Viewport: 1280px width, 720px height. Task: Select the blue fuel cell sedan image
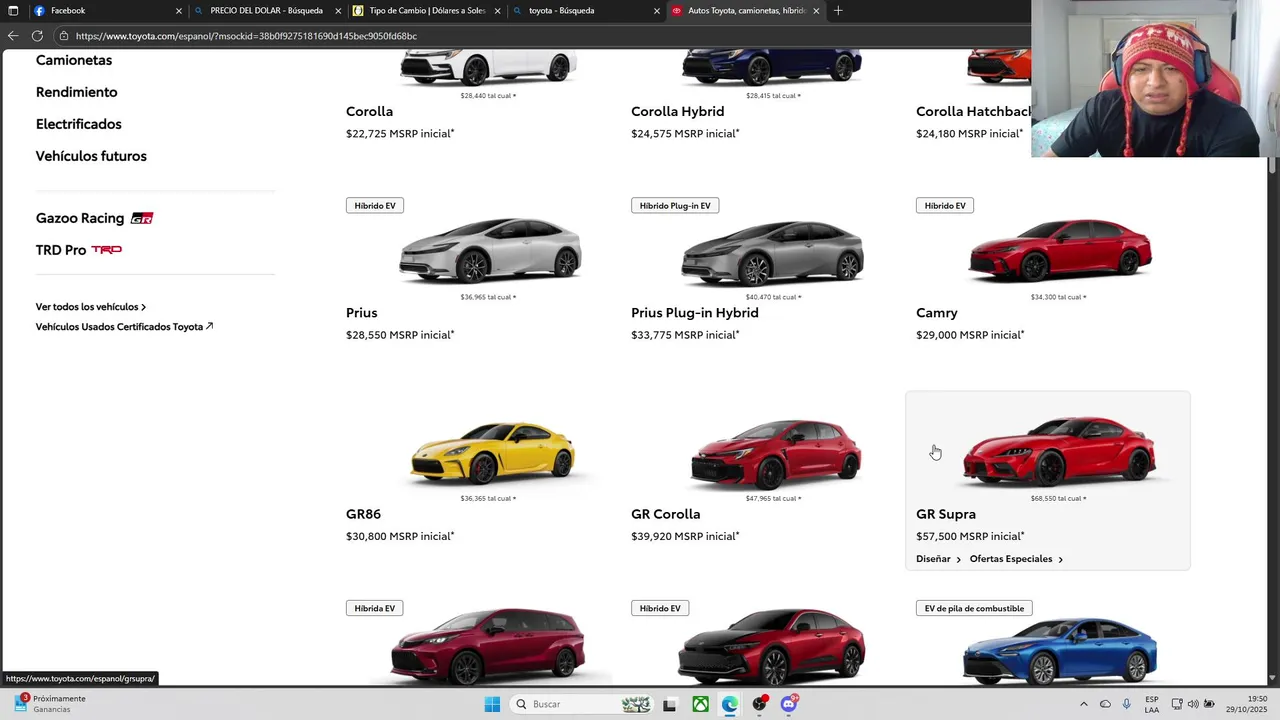point(1059,652)
